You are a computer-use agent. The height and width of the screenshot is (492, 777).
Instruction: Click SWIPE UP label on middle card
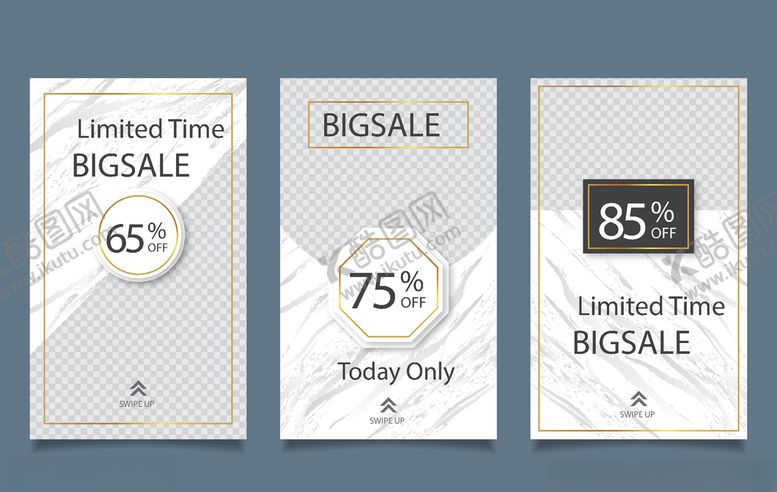387,420
